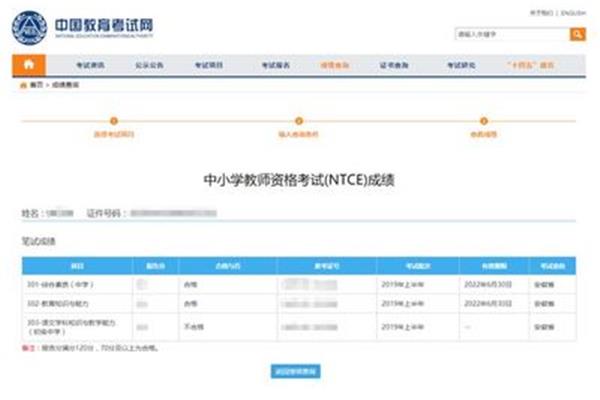Image resolution: width=600 pixels, height=400 pixels.
Task: Click the small house icon in breadcrumb
Action: [23, 85]
